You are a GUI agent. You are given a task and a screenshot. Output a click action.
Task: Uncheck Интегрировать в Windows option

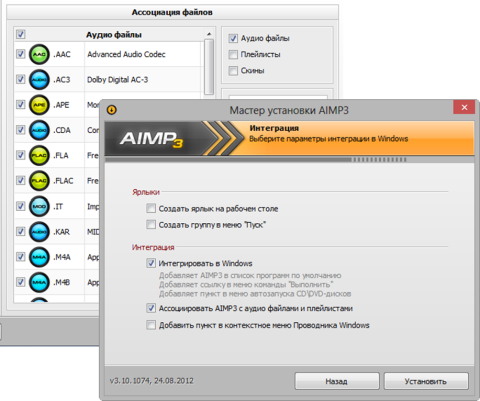click(x=151, y=263)
